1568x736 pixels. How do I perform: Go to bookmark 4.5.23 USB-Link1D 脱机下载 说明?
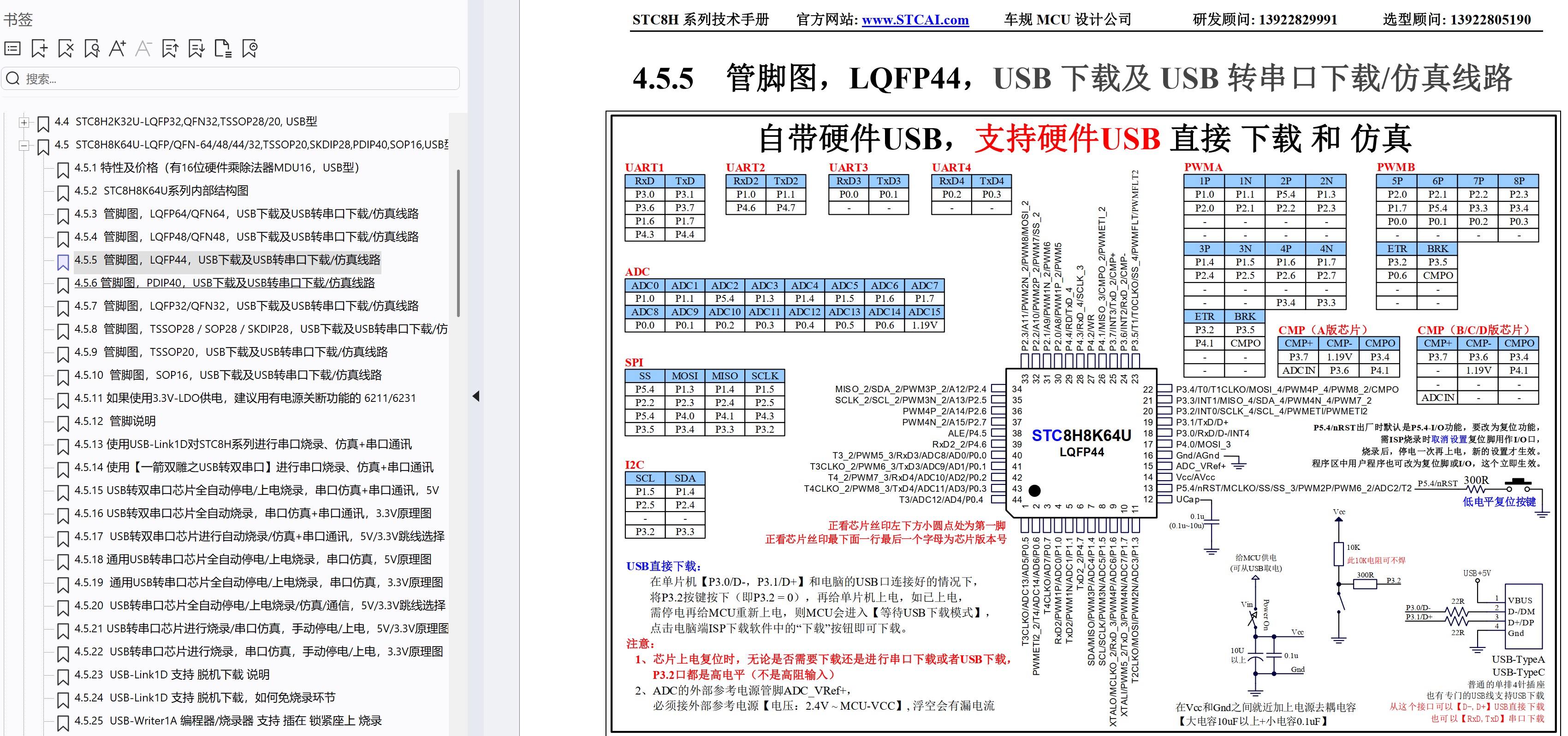click(x=172, y=675)
